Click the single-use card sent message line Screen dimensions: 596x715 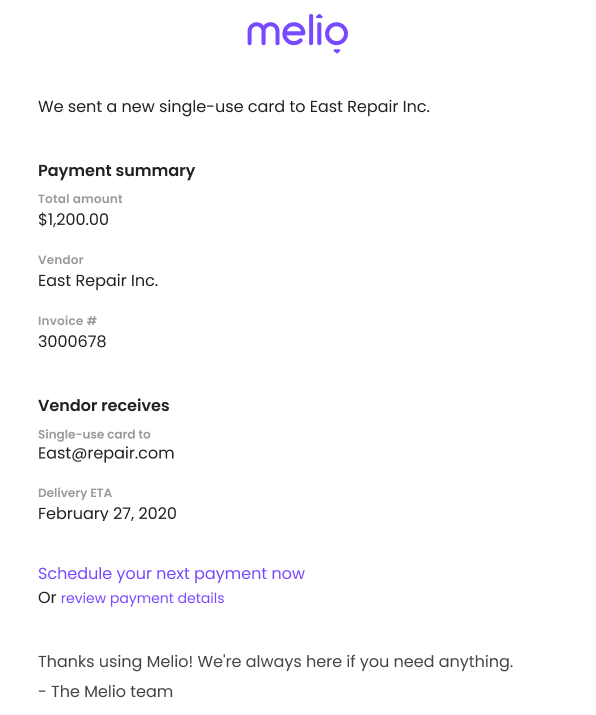coord(234,107)
